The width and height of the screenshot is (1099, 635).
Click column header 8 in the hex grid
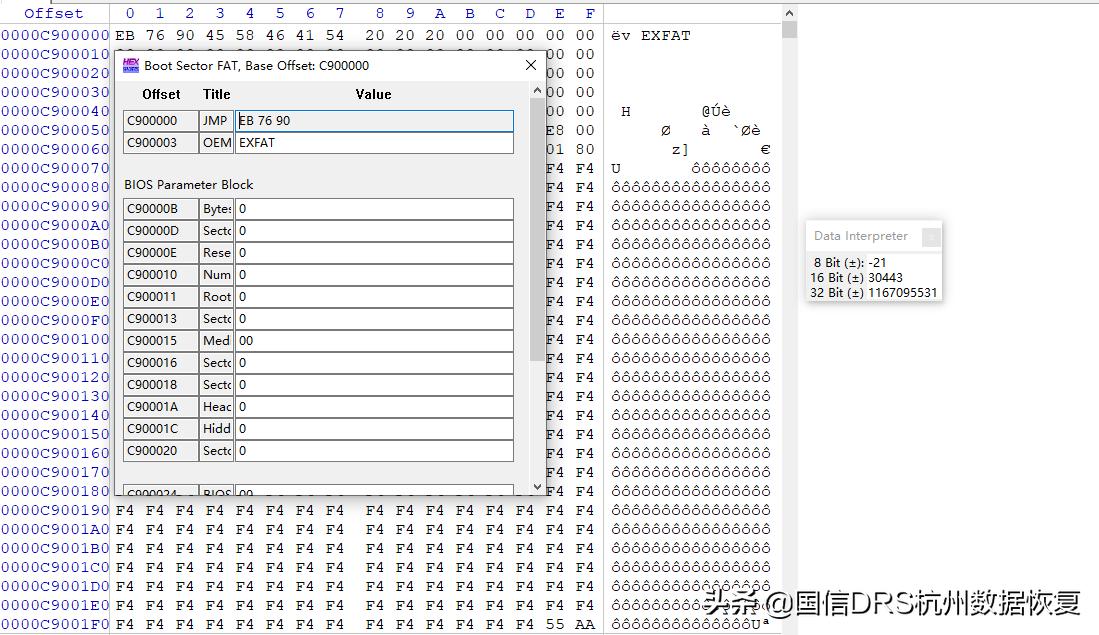380,13
